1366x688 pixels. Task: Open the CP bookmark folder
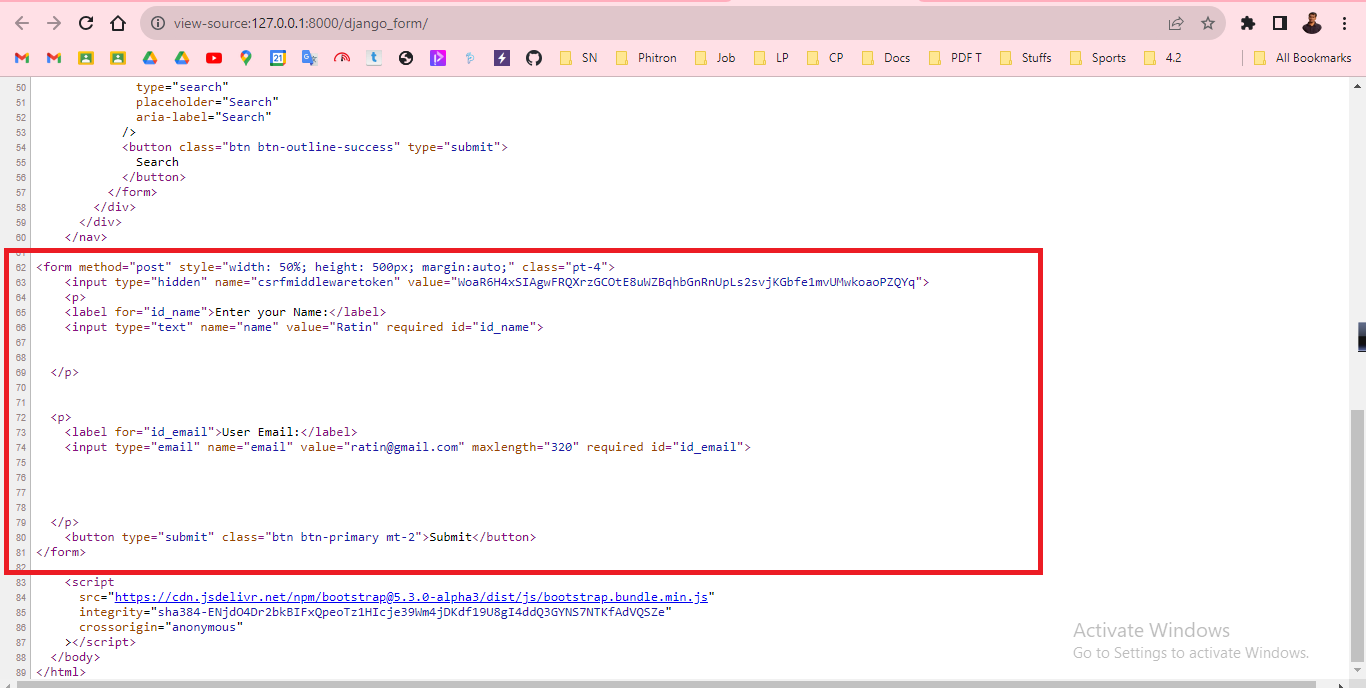point(825,58)
